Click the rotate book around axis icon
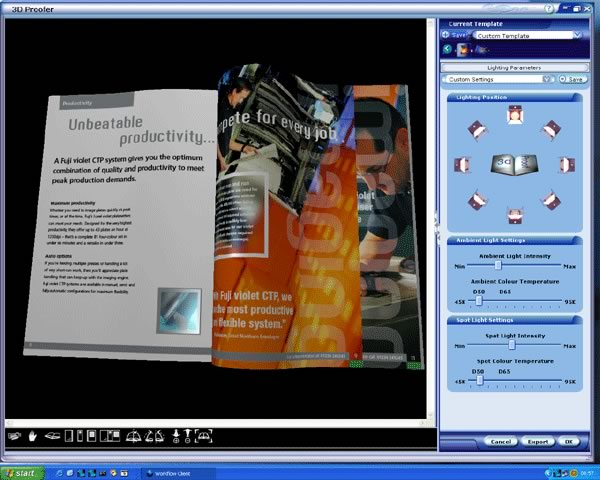Screen dimensions: 600x480 tap(134, 436)
